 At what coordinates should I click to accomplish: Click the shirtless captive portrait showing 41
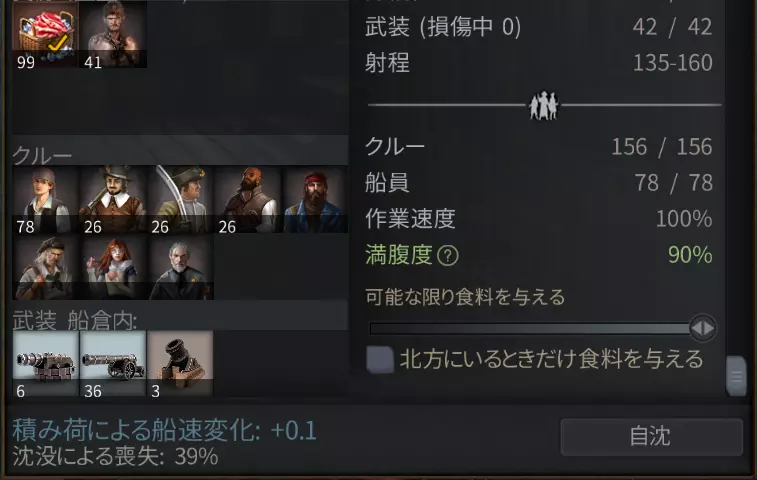point(113,34)
